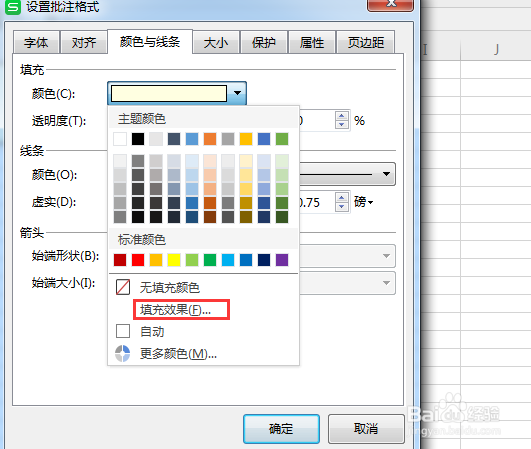The width and height of the screenshot is (531, 449).
Task: Increase line weight with the up arrow
Action: 342,197
